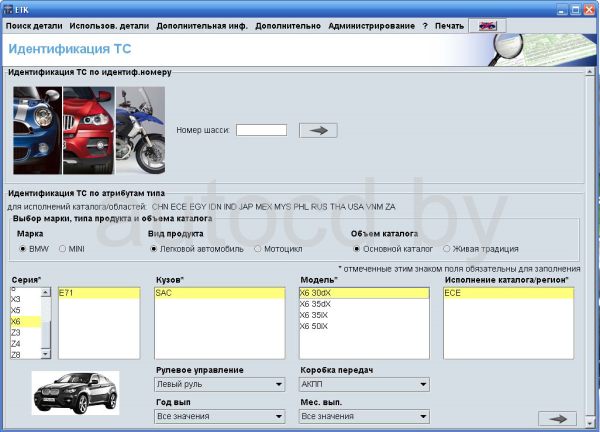Image resolution: width=600 pixels, height=432 pixels.
Task: Click the ETK application title icon
Action: pyautogui.click(x=8, y=10)
